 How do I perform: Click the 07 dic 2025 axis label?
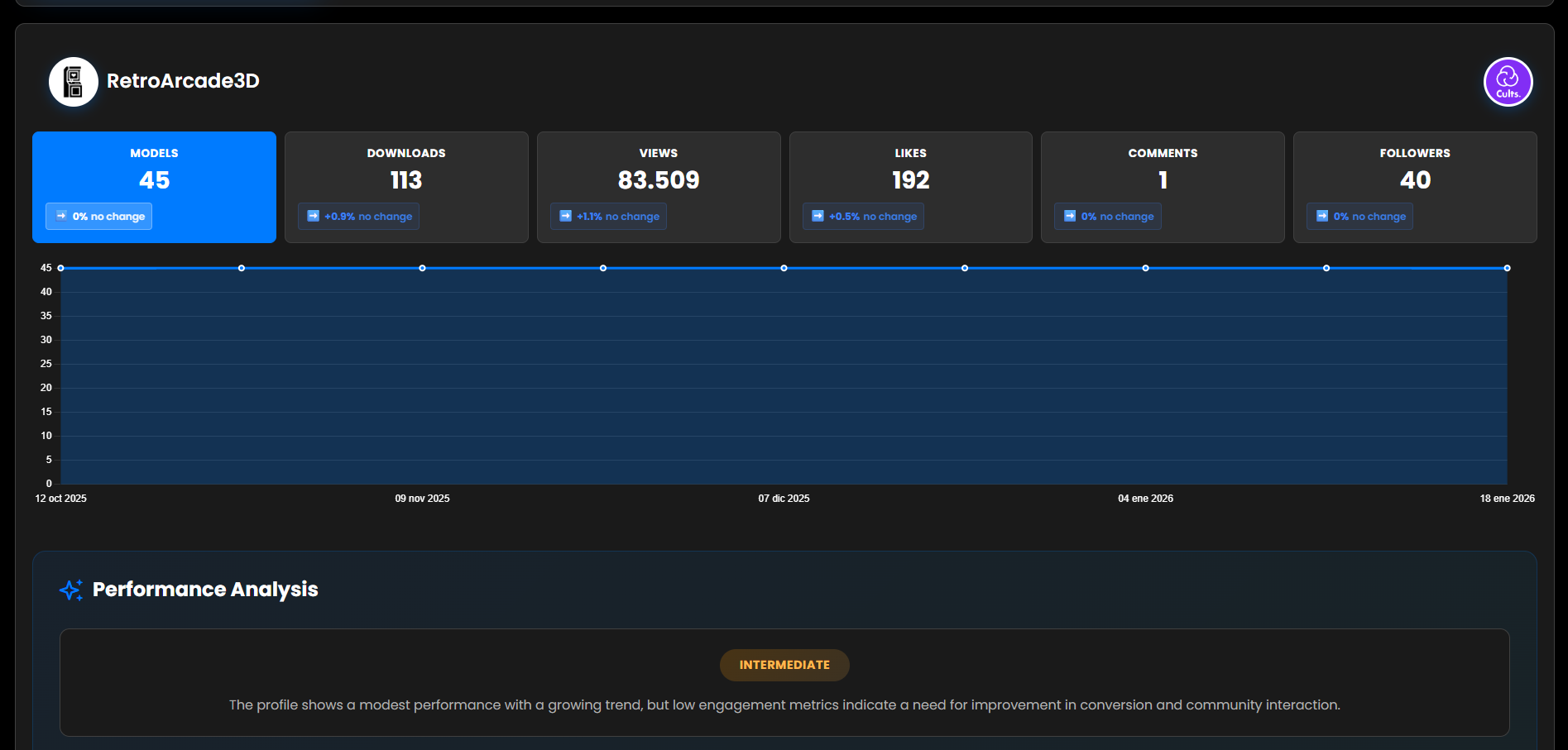coord(784,498)
